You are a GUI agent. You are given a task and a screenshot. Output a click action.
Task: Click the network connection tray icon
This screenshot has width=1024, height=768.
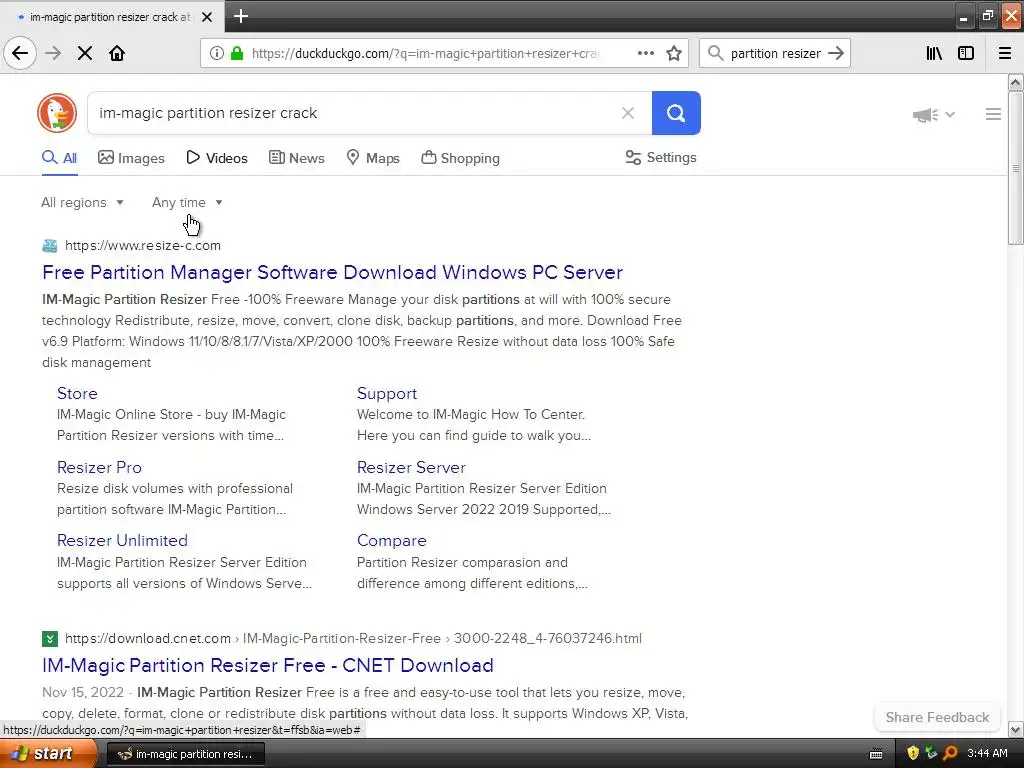[x=931, y=754]
